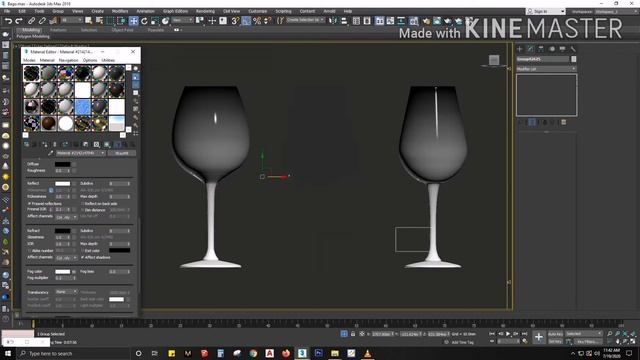
Task: Toggle Reflect on back side checkbox
Action: (x=82, y=203)
